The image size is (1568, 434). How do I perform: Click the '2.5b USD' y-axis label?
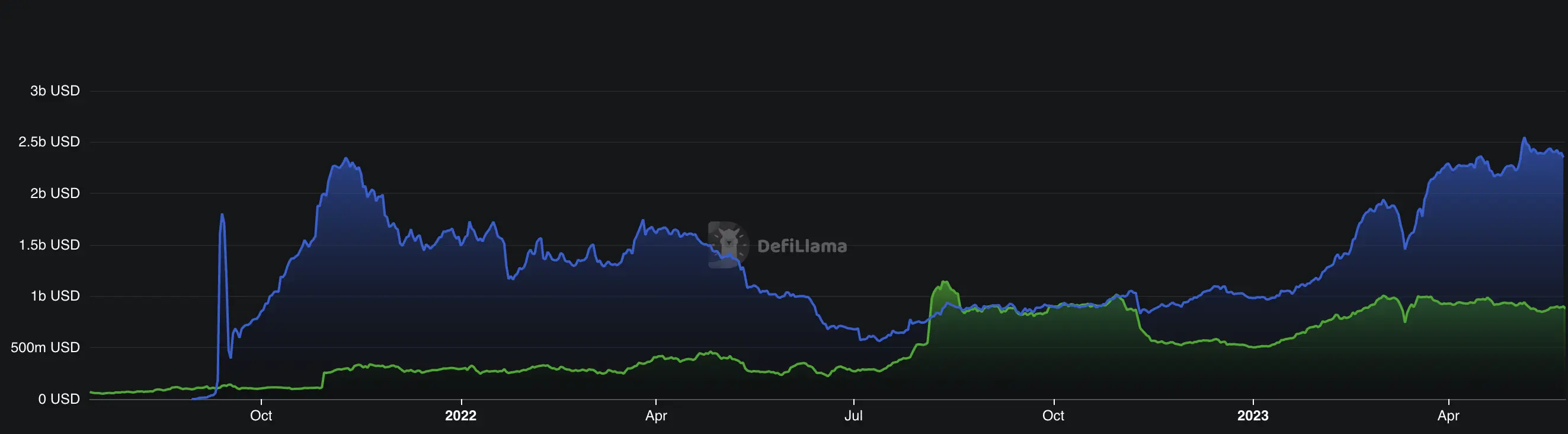[49, 142]
